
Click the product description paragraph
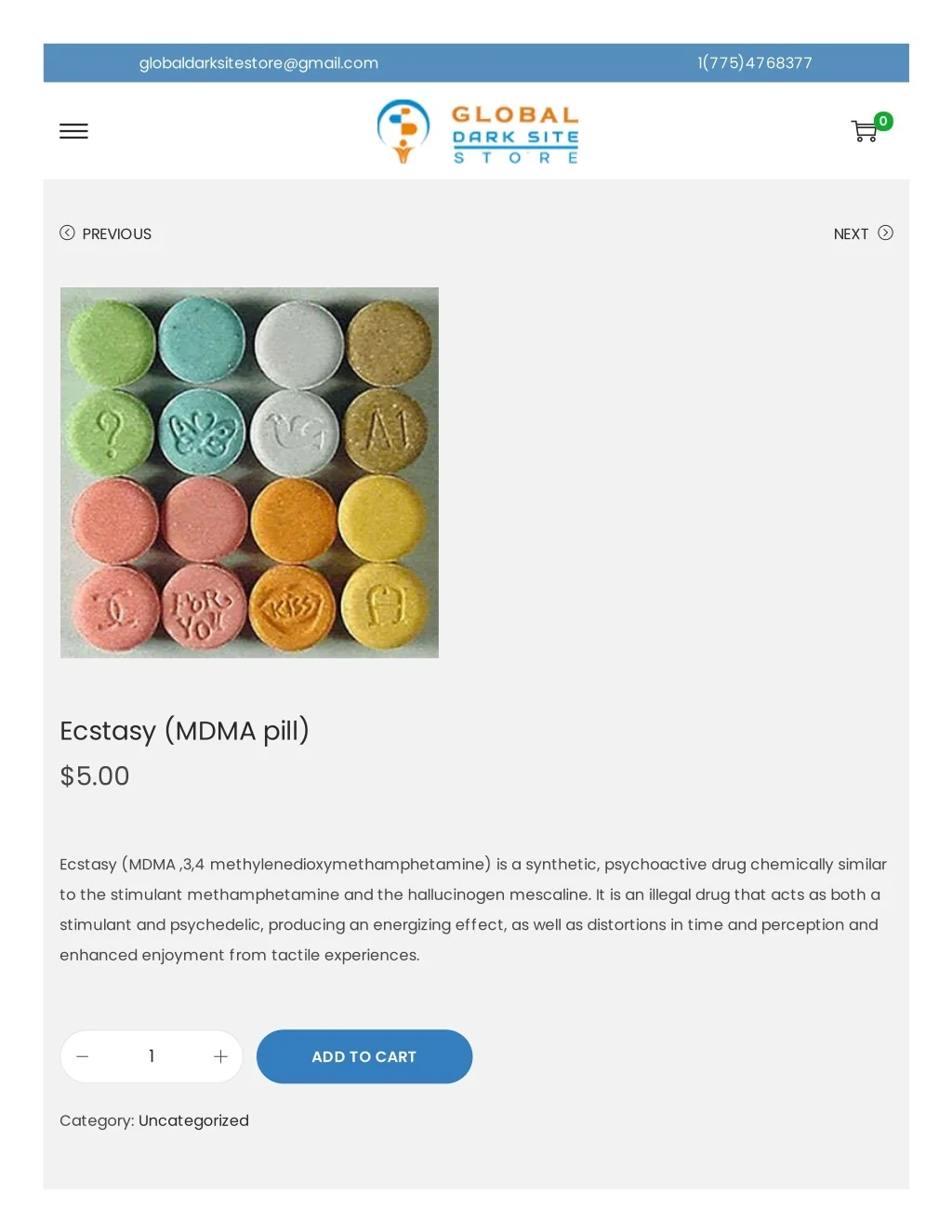473,909
